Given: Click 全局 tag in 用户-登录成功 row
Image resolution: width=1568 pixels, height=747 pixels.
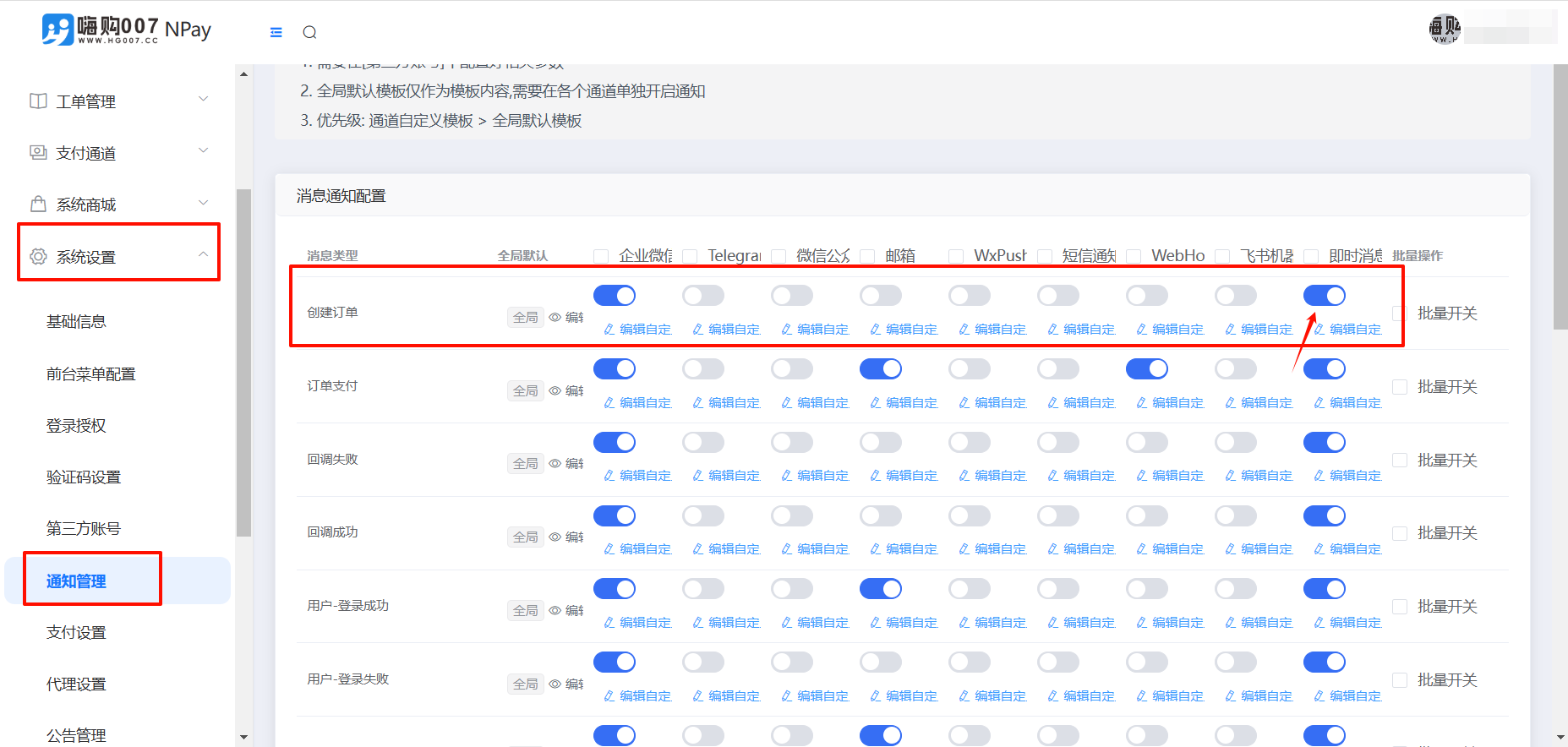Looking at the screenshot, I should (525, 611).
